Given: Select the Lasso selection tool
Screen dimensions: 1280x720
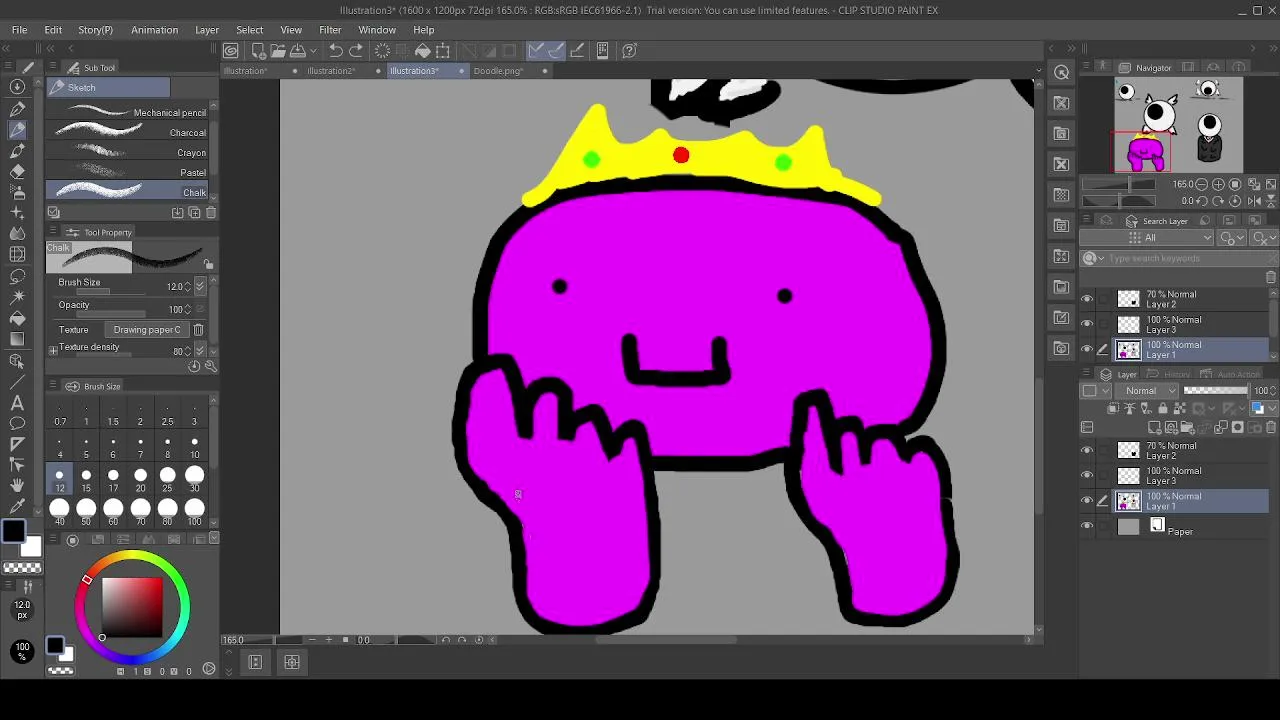Looking at the screenshot, I should pyautogui.click(x=17, y=277).
